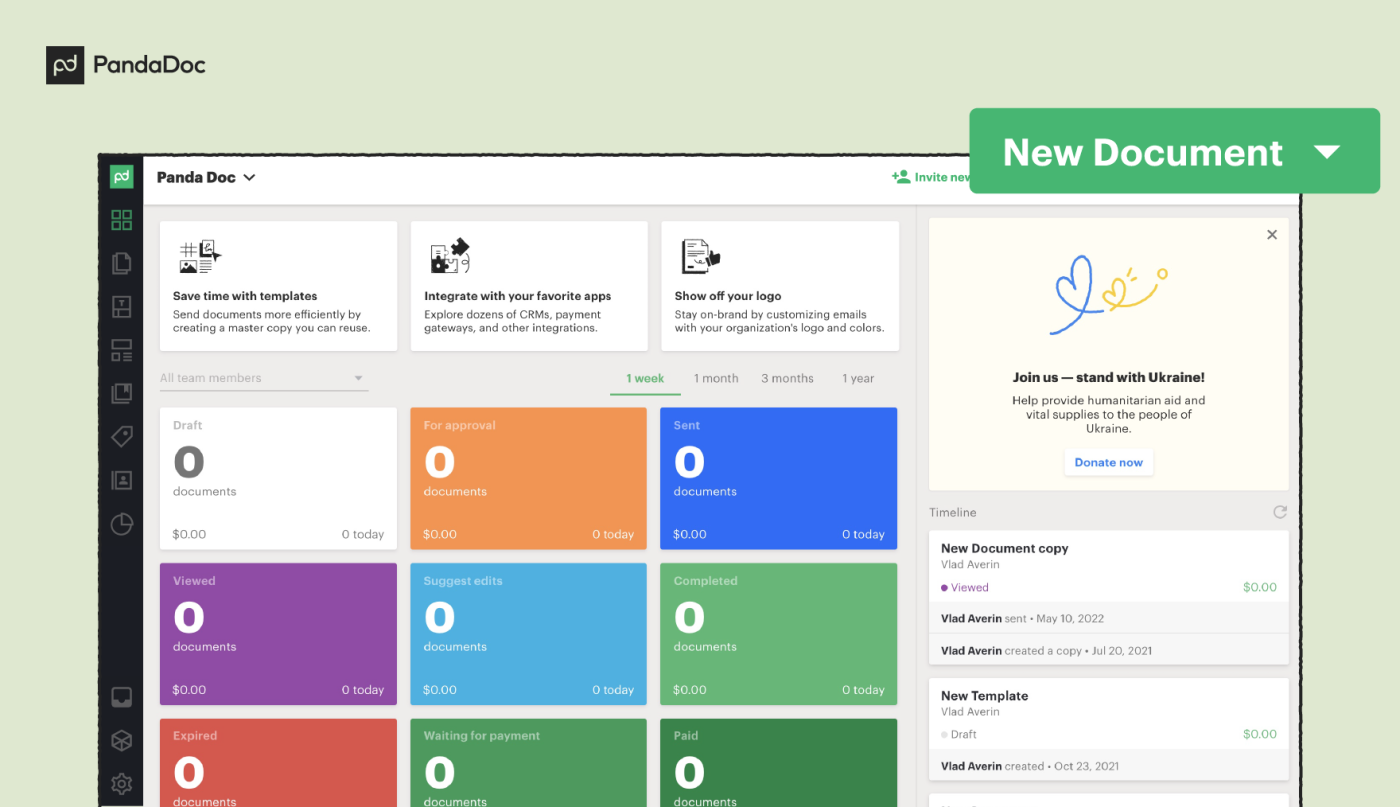Open Save time with templates card

click(278, 286)
